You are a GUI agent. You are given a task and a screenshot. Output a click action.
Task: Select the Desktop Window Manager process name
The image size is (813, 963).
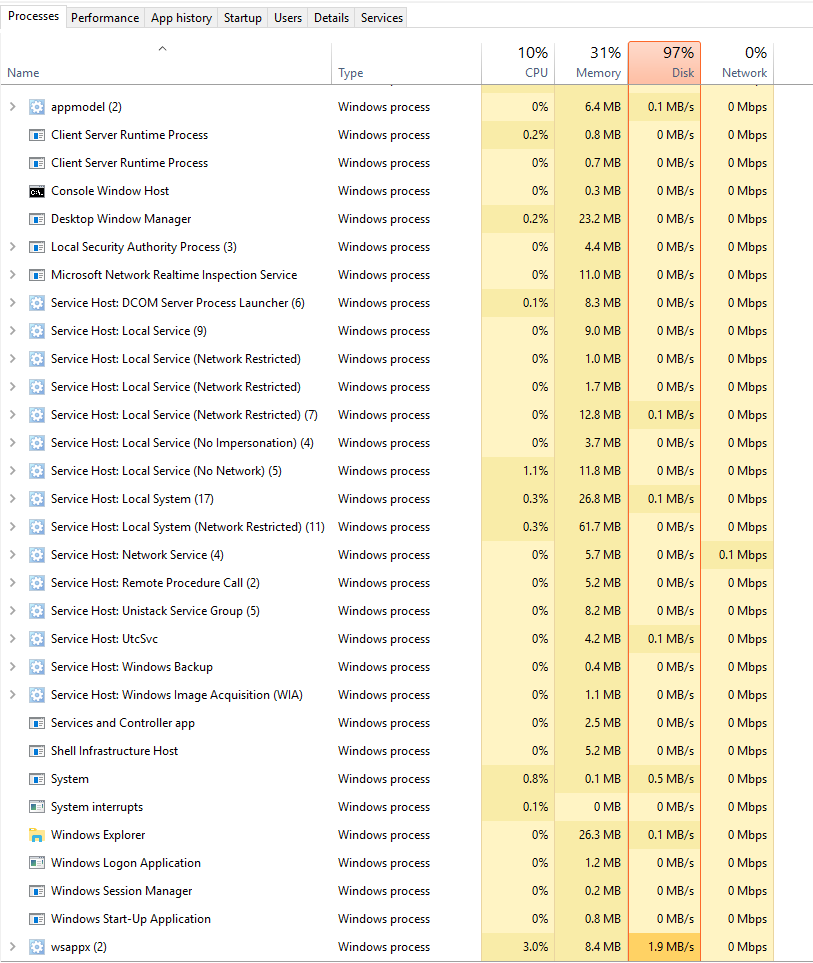121,219
